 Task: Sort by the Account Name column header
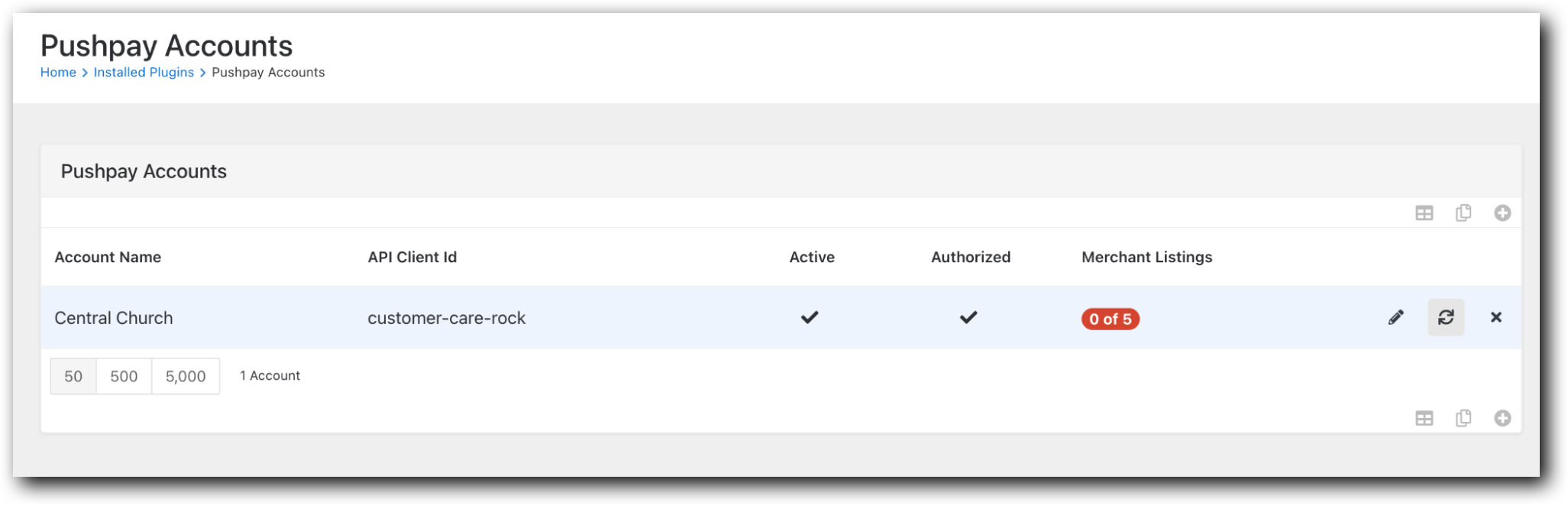pos(108,257)
